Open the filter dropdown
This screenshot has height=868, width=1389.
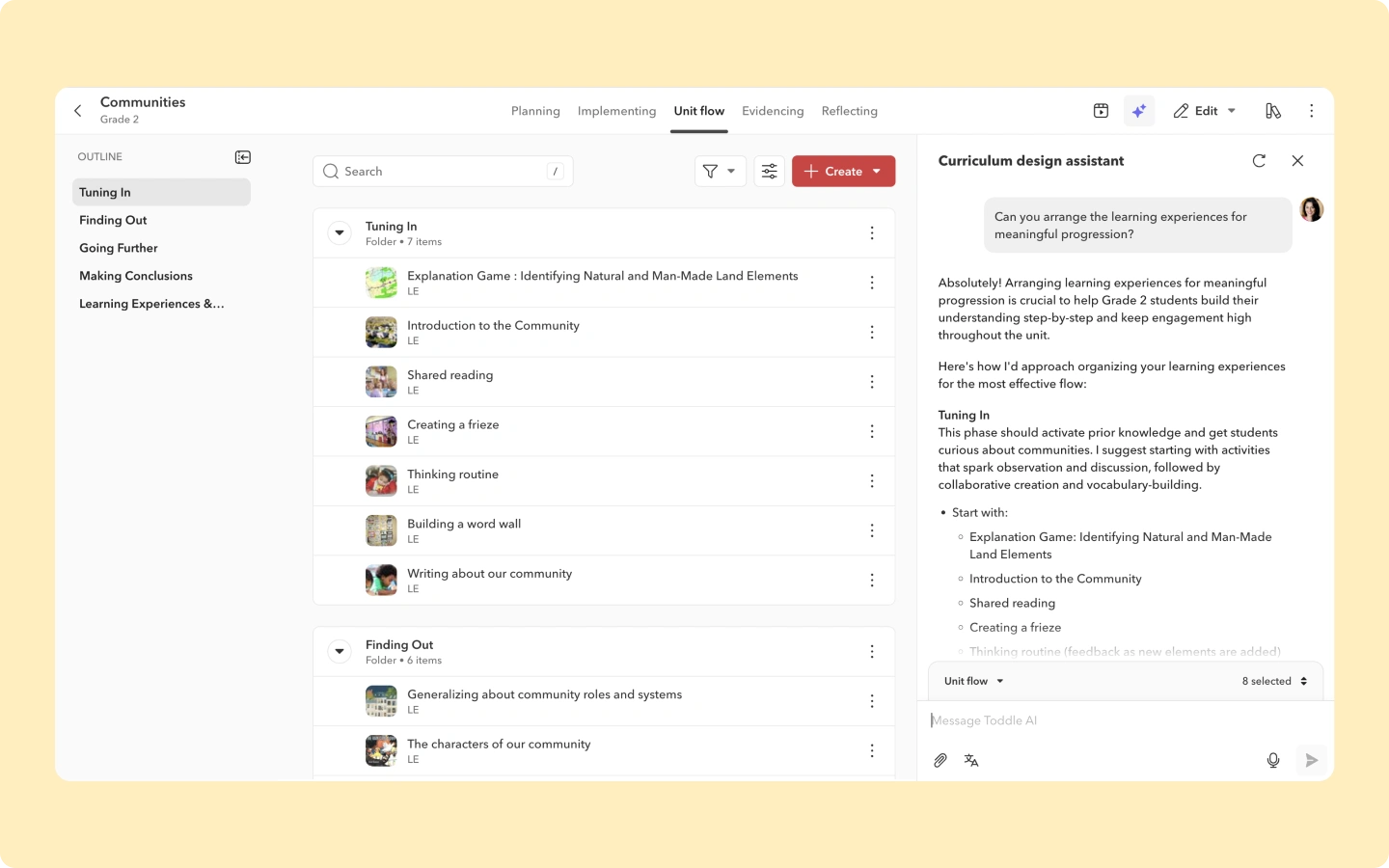[x=720, y=172]
